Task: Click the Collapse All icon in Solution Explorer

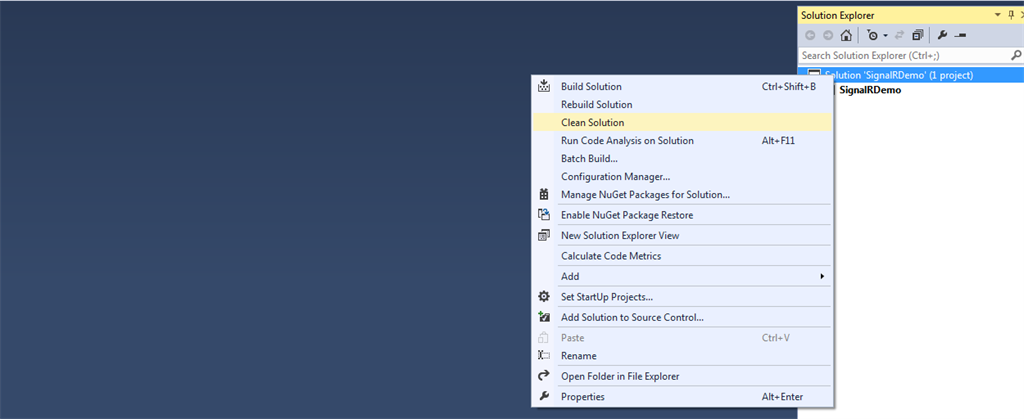Action: pos(918,35)
